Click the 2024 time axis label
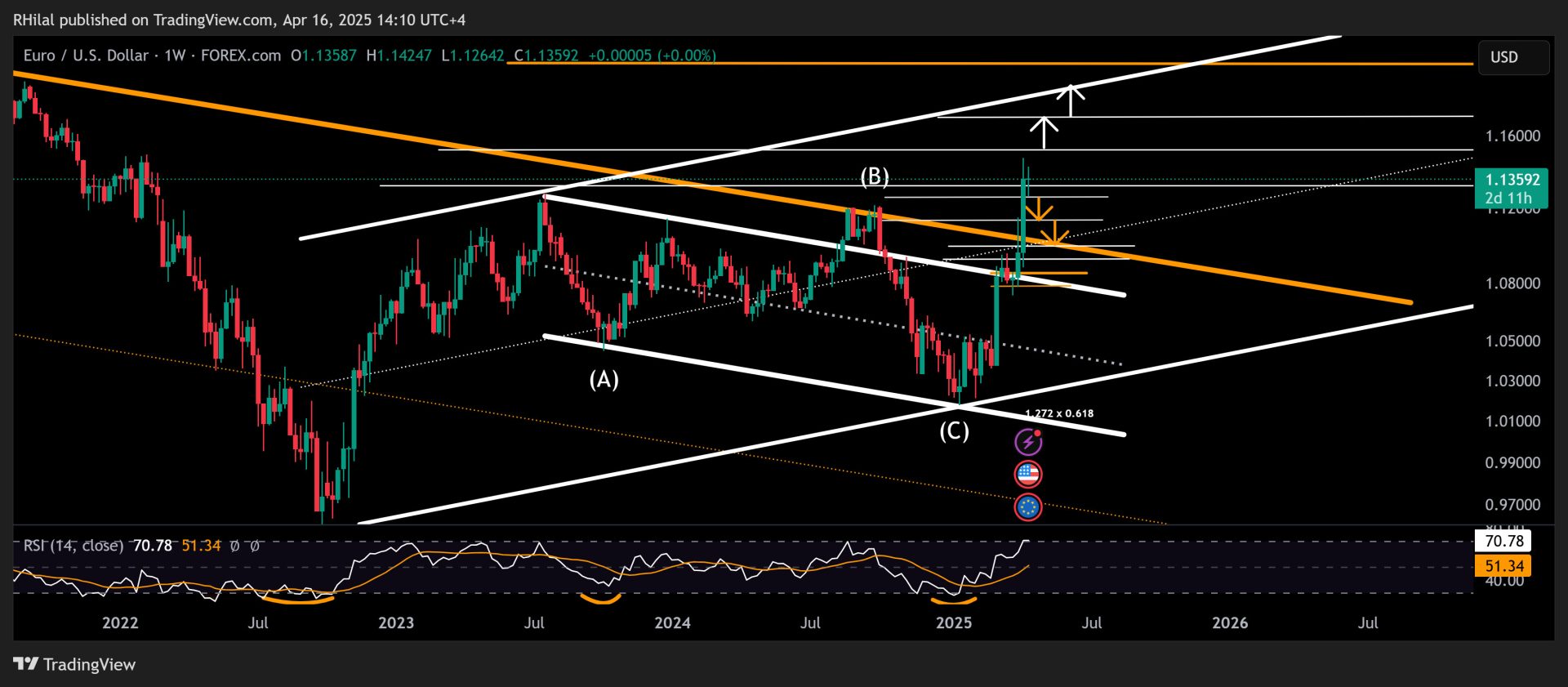1568x687 pixels. tap(672, 622)
